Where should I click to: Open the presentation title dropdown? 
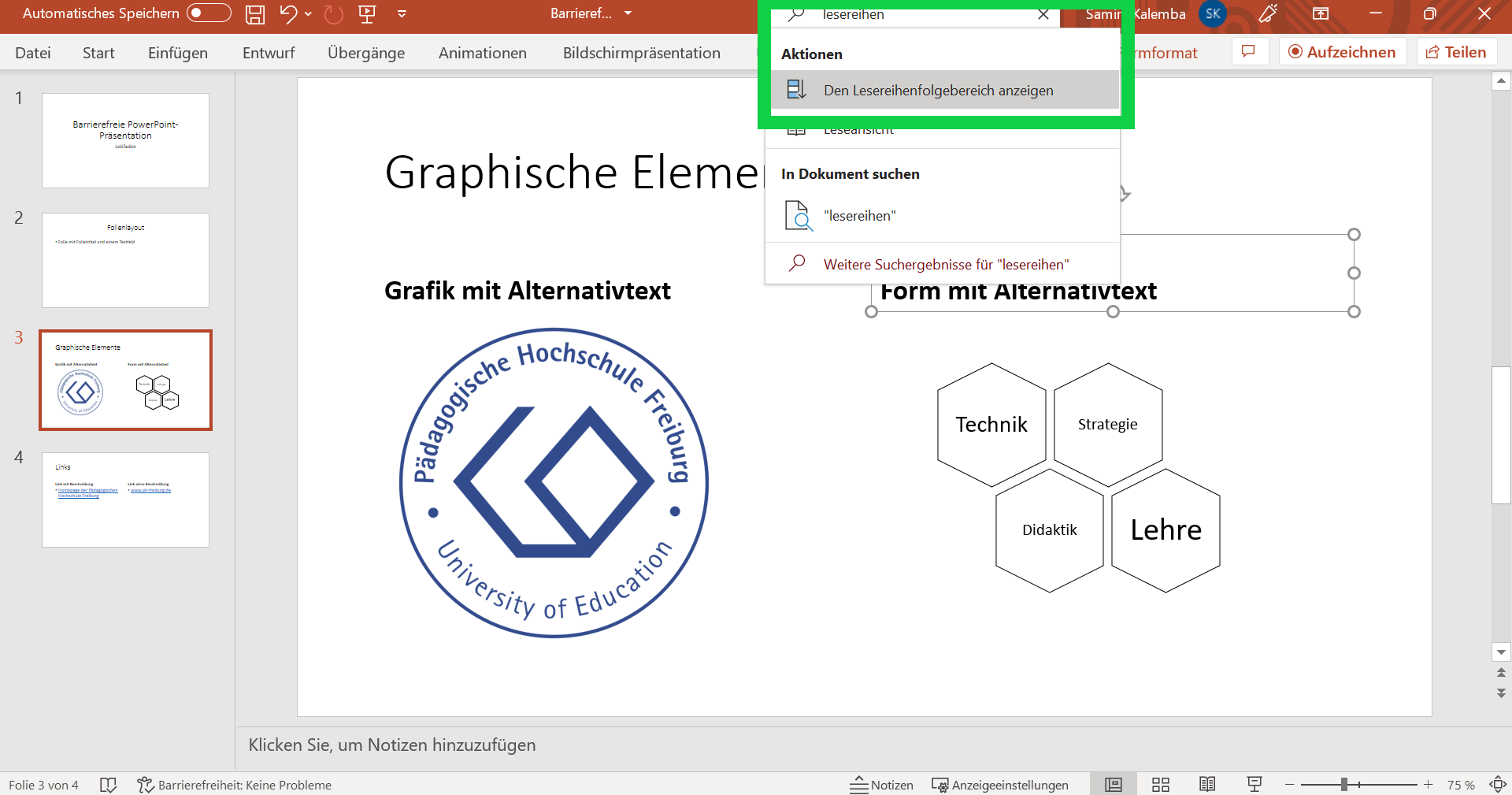pyautogui.click(x=626, y=13)
